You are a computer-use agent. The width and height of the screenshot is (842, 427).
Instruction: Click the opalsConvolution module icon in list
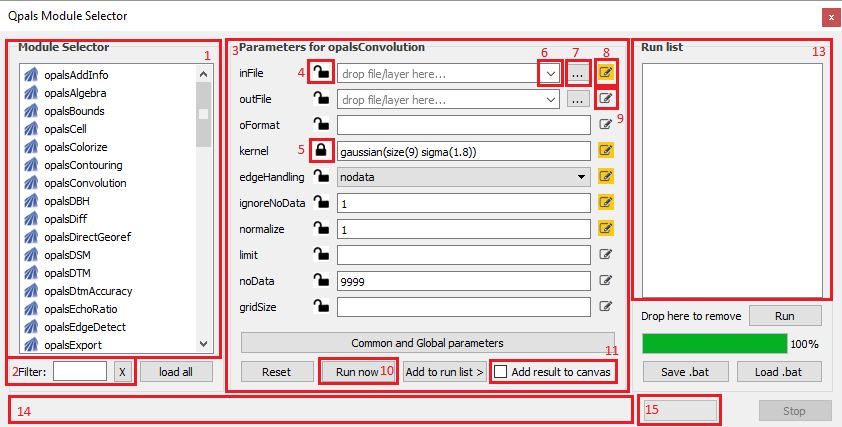coord(31,183)
